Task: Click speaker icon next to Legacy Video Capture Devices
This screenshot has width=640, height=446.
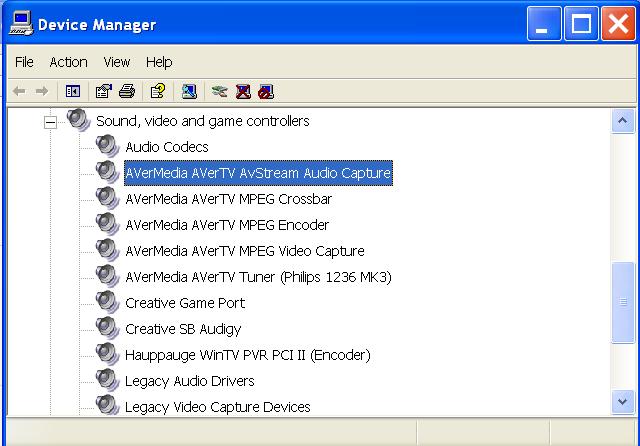Action: [108, 406]
